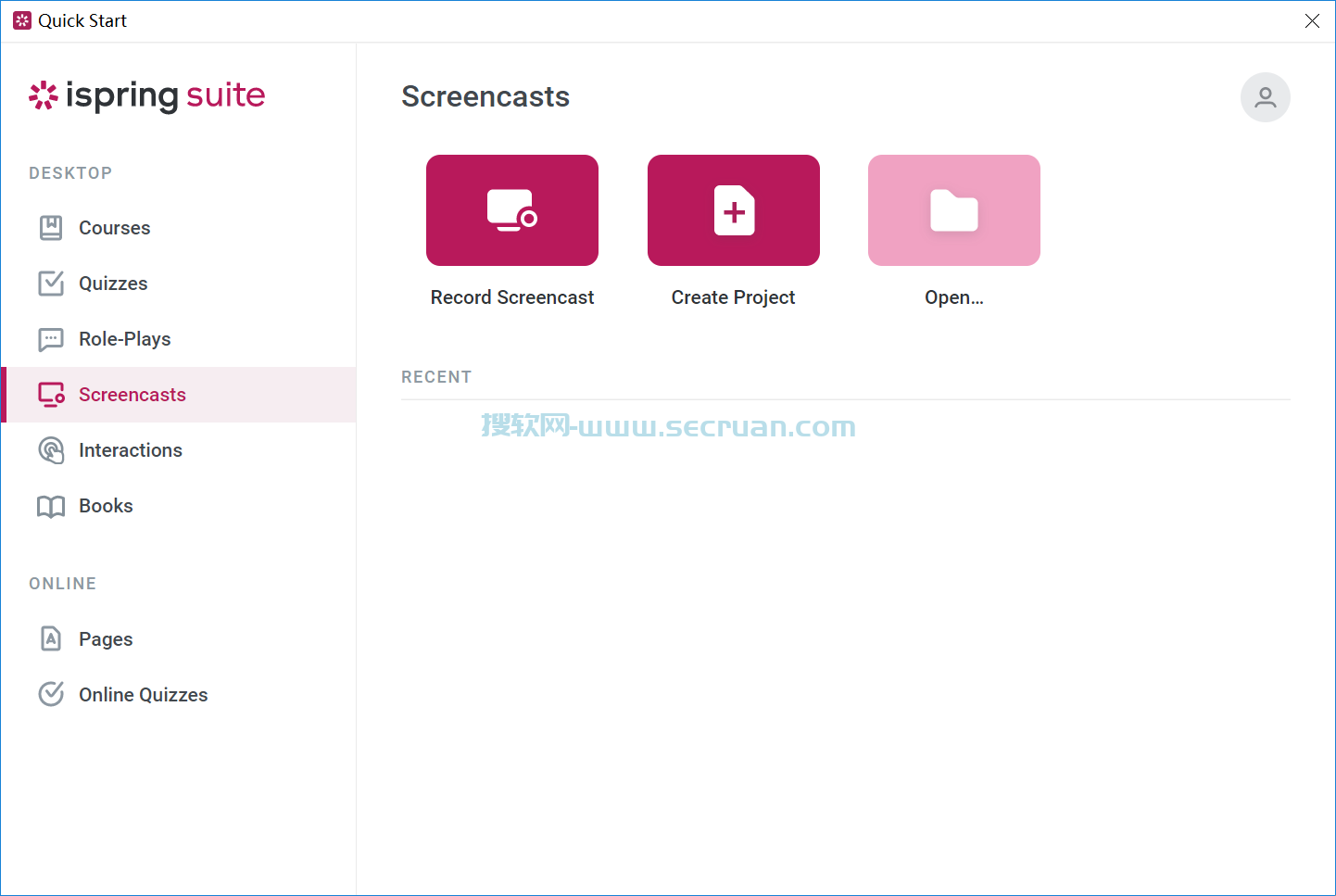The width and height of the screenshot is (1336, 896).
Task: Go to Role-Plays
Action: (x=179, y=339)
